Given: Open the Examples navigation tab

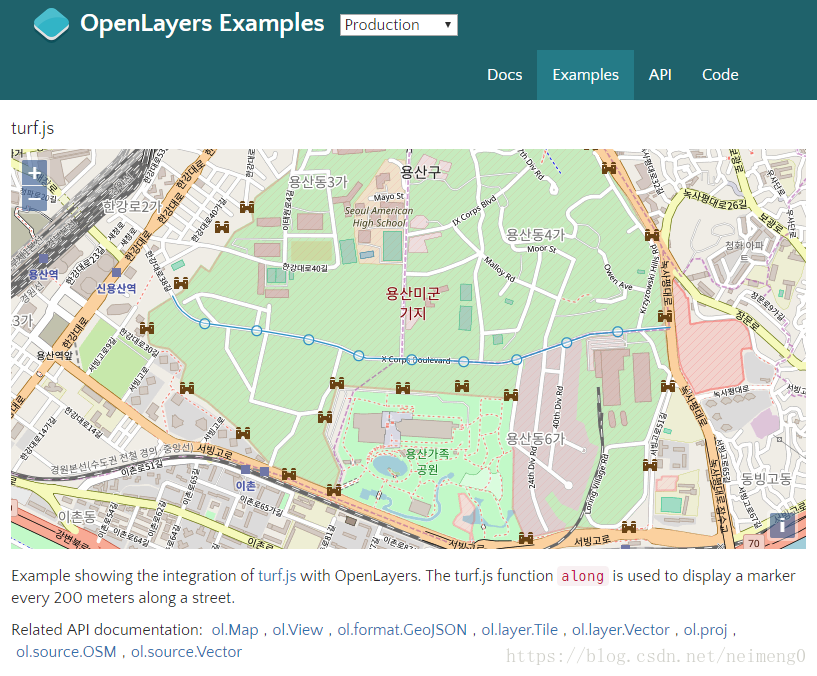Looking at the screenshot, I should click(x=585, y=75).
